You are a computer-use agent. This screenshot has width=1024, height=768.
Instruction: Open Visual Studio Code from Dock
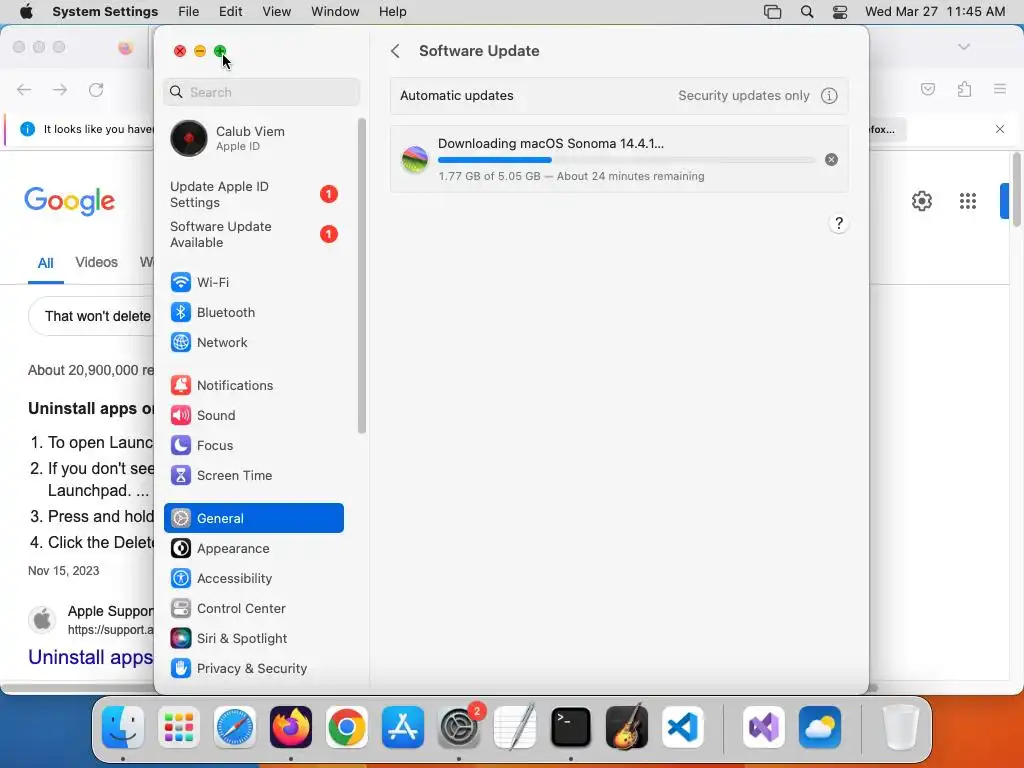click(683, 727)
